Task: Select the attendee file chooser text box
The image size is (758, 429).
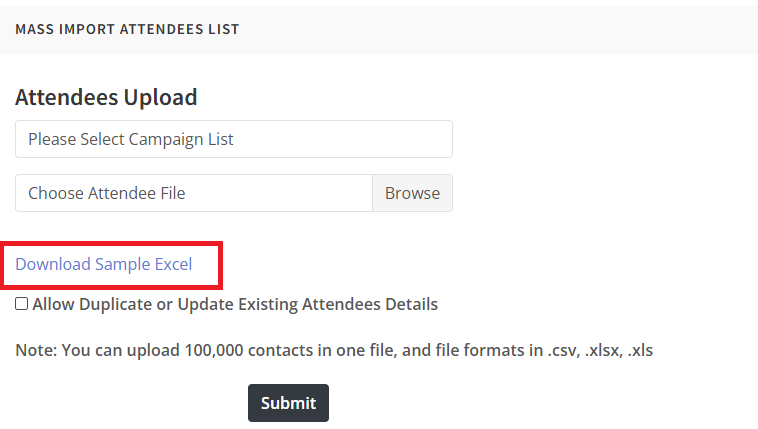Action: 194,193
